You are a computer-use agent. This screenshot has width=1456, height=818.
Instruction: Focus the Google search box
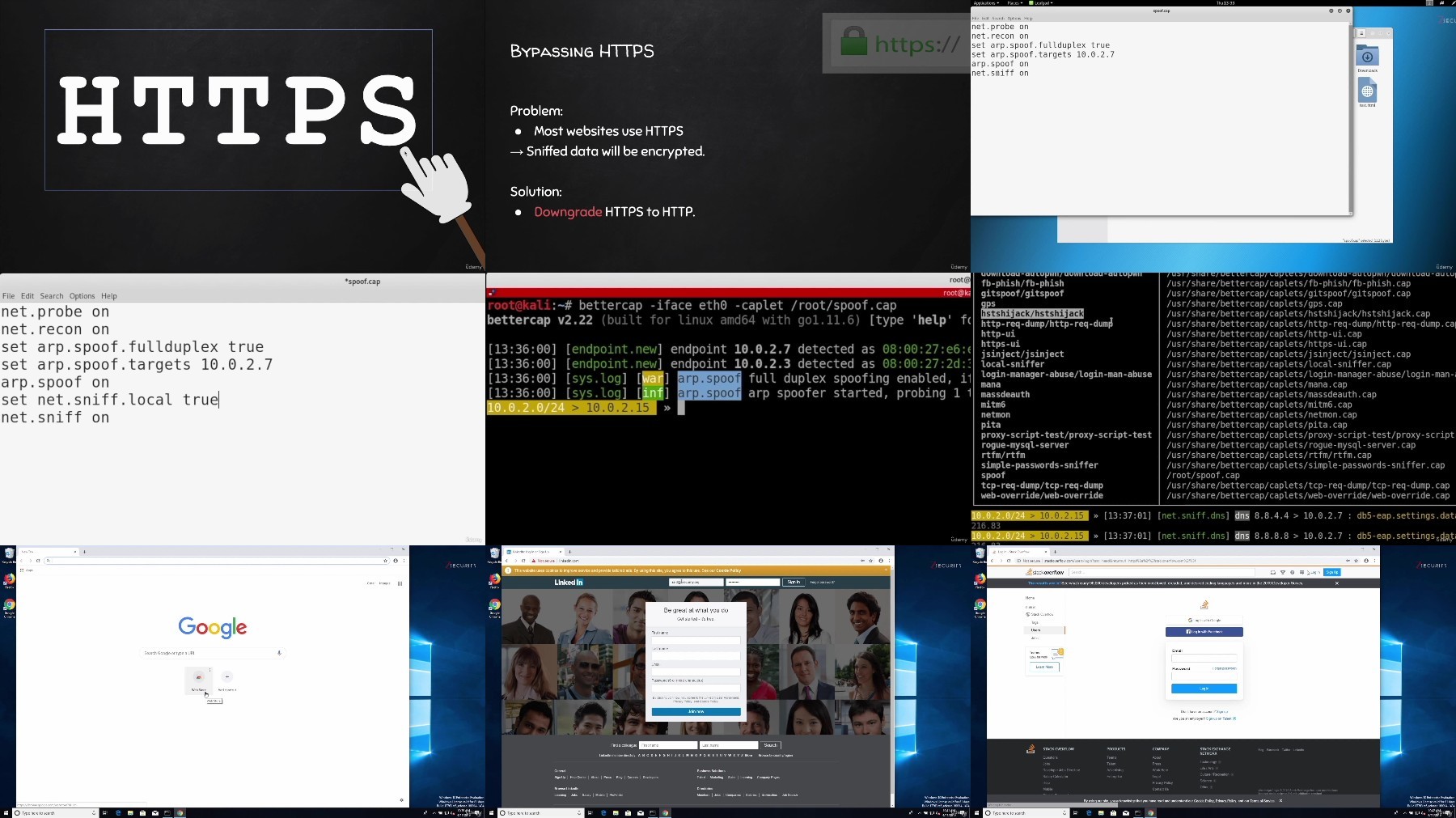[213, 653]
